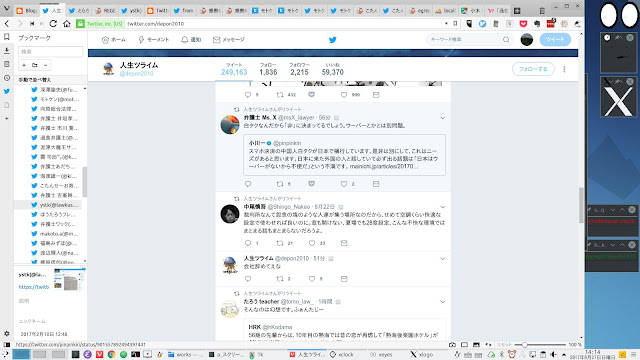Open @msX_lawyer profile link

pyautogui.click(x=296, y=118)
